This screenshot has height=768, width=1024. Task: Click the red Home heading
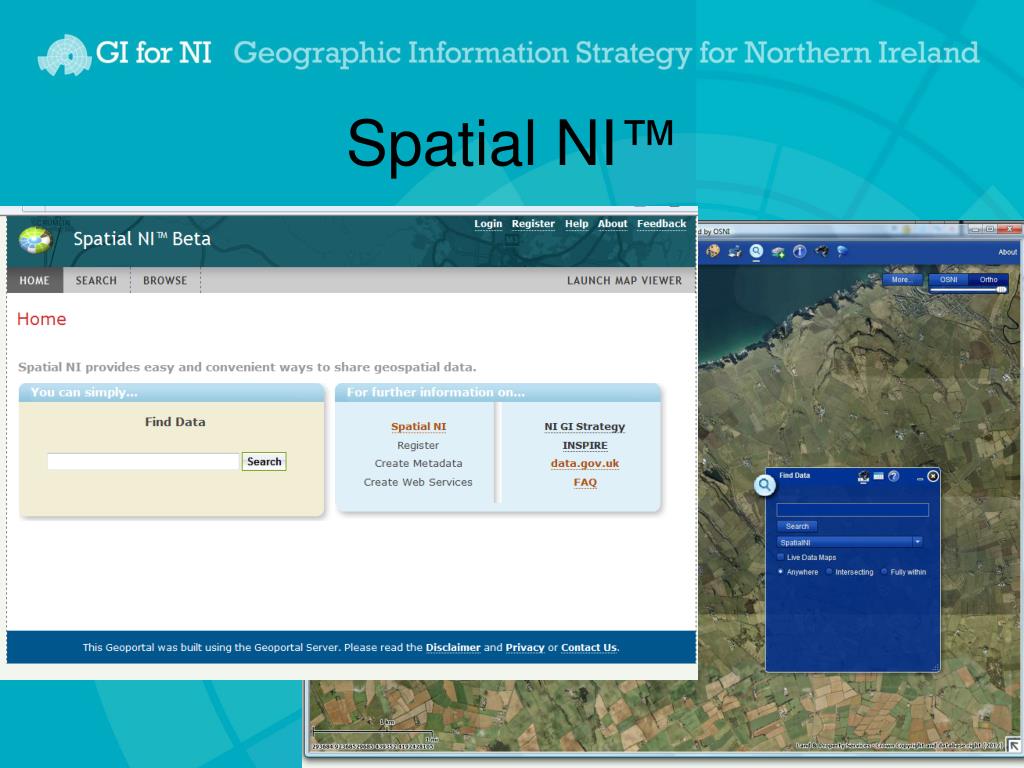(x=42, y=319)
